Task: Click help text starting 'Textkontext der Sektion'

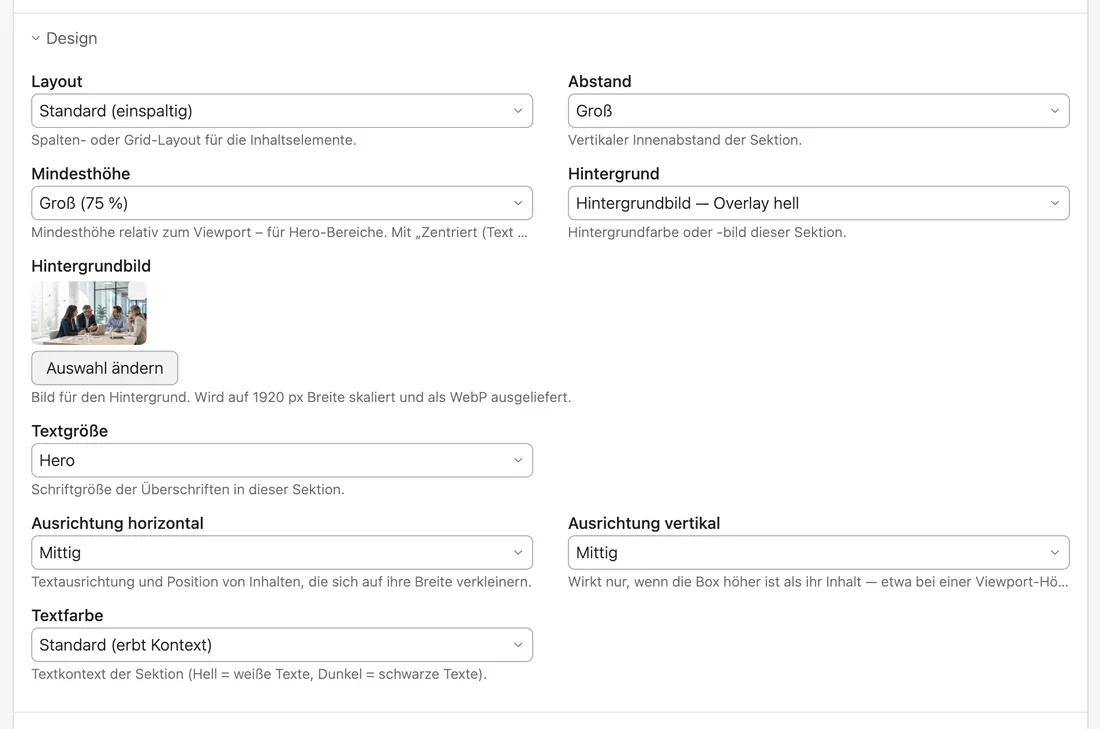Action: click(x=259, y=674)
